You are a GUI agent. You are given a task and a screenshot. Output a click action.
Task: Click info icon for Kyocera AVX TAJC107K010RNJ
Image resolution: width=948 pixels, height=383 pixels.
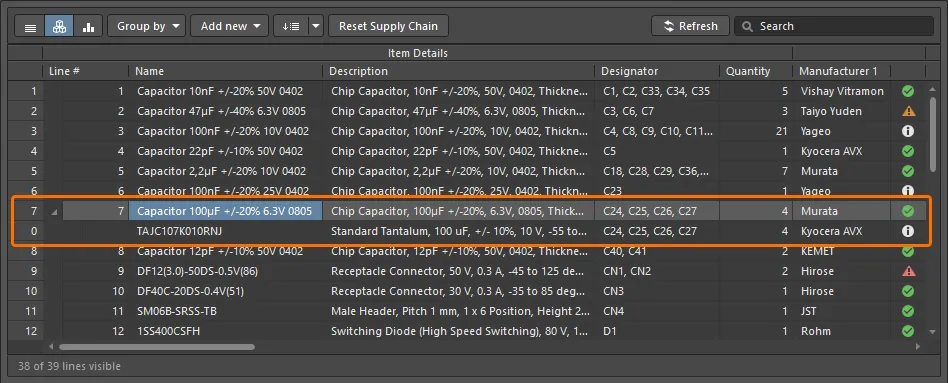[x=907, y=231]
